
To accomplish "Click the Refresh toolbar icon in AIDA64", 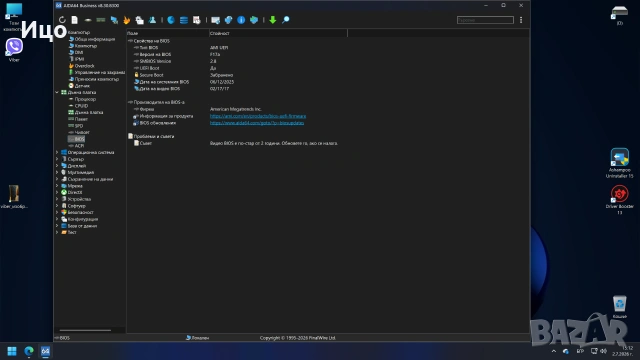I will 62,20.
